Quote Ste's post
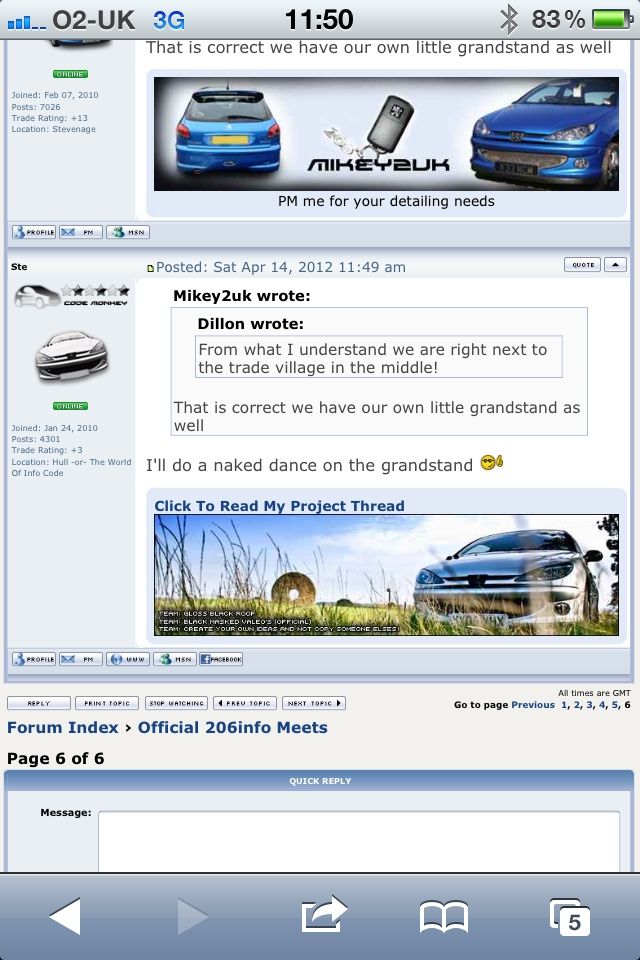 pos(582,265)
